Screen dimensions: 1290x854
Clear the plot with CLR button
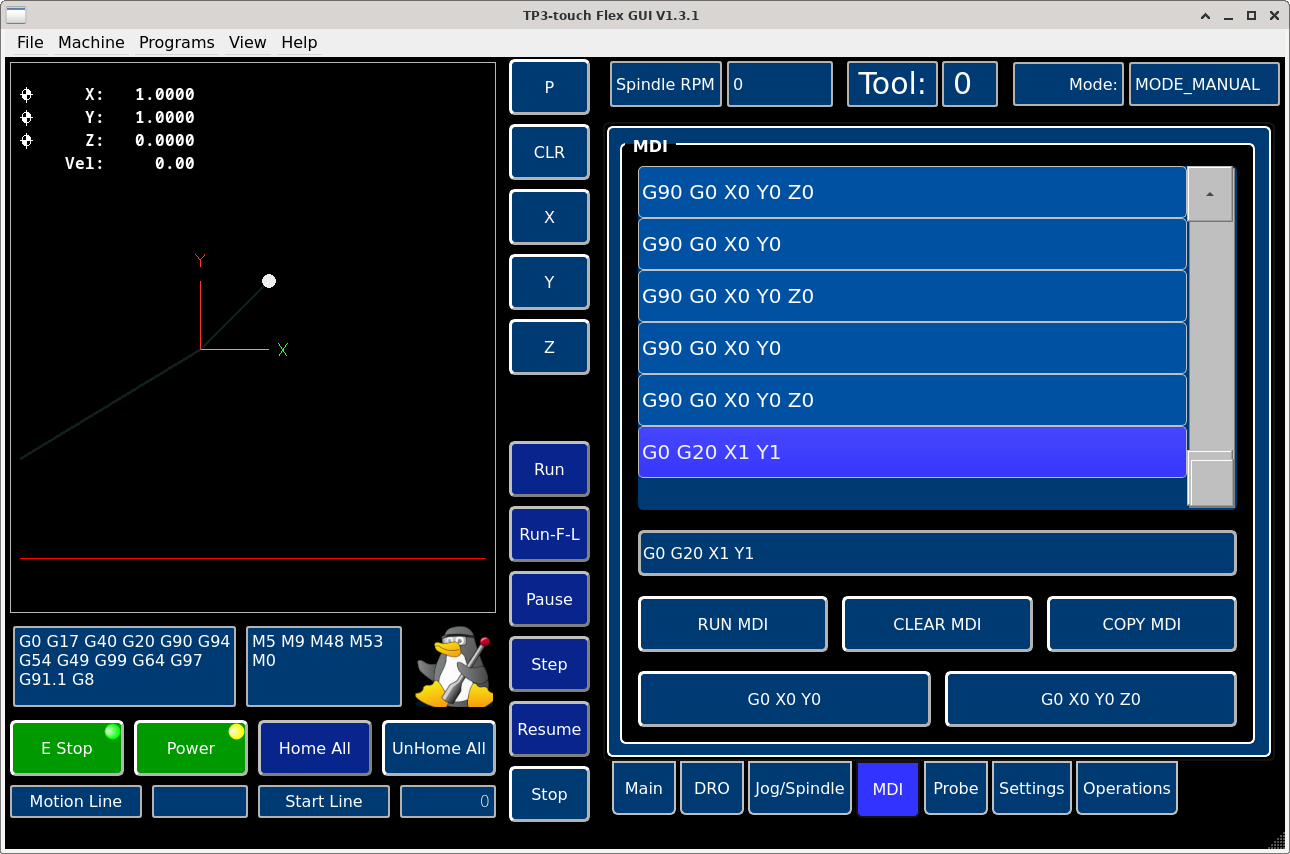pyautogui.click(x=549, y=152)
